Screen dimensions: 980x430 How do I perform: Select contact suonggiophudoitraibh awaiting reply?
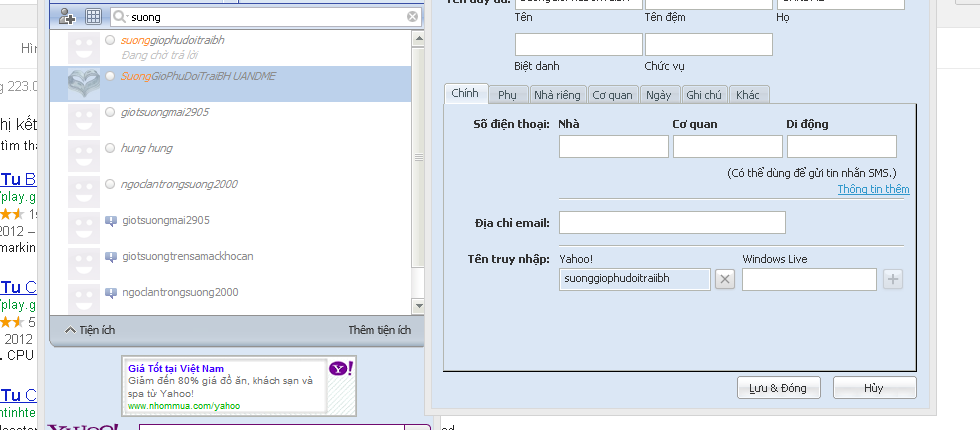point(230,48)
